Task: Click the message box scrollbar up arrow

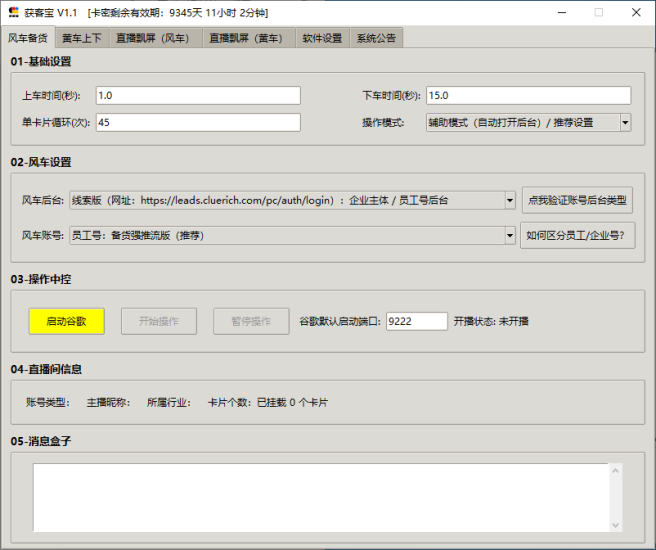Action: [615, 471]
